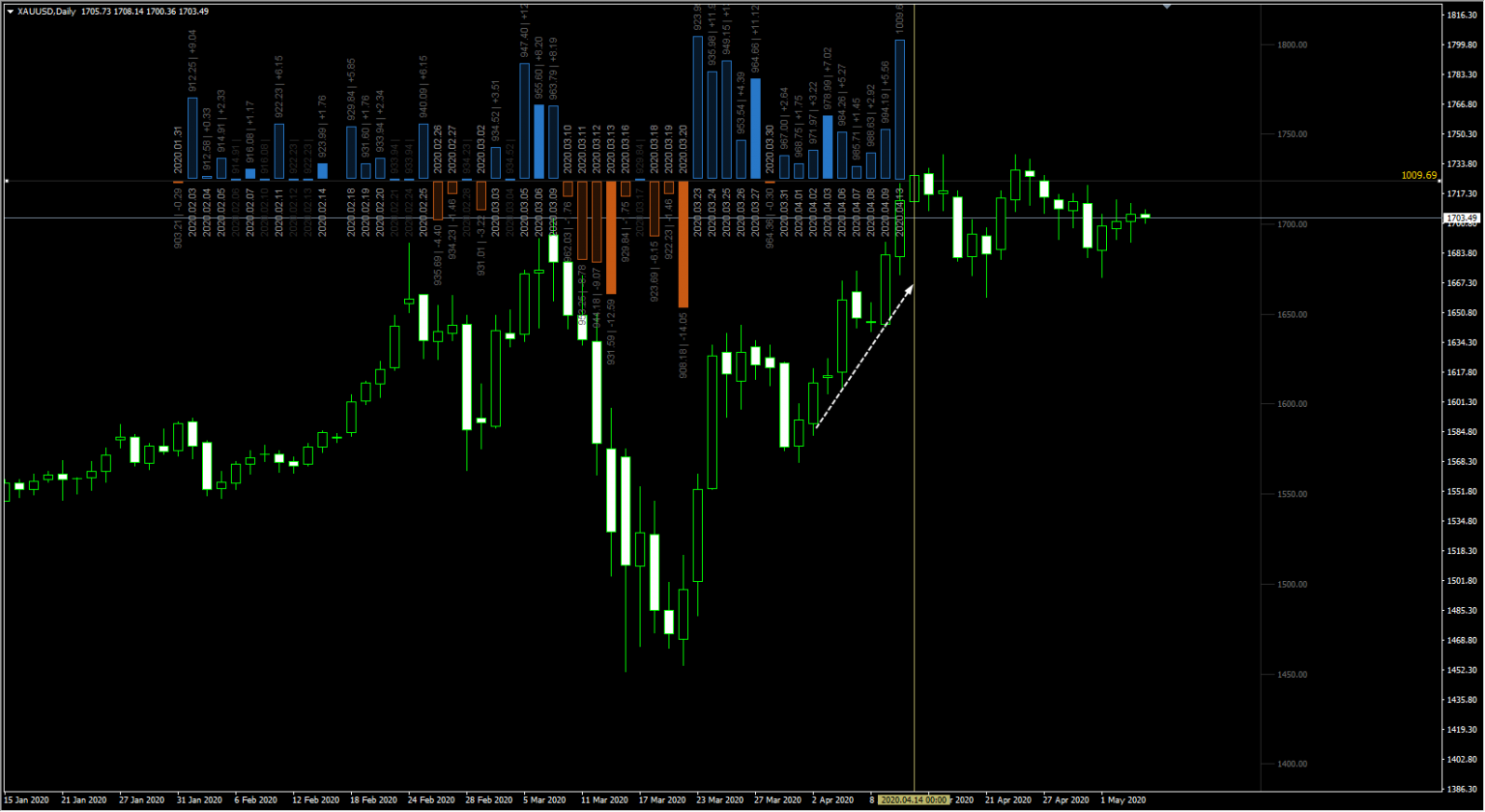The width and height of the screenshot is (1485, 812).
Task: Click the highlighted 2020.04.14 00:00 time label
Action: pyautogui.click(x=914, y=800)
